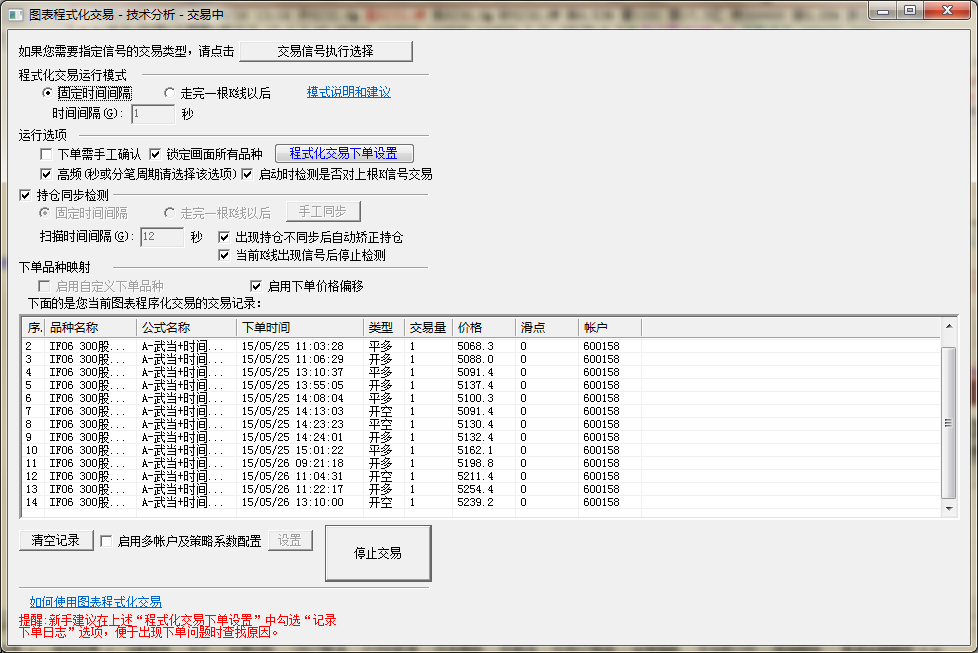Open 如何使用图表程式化交易 help link

95,602
